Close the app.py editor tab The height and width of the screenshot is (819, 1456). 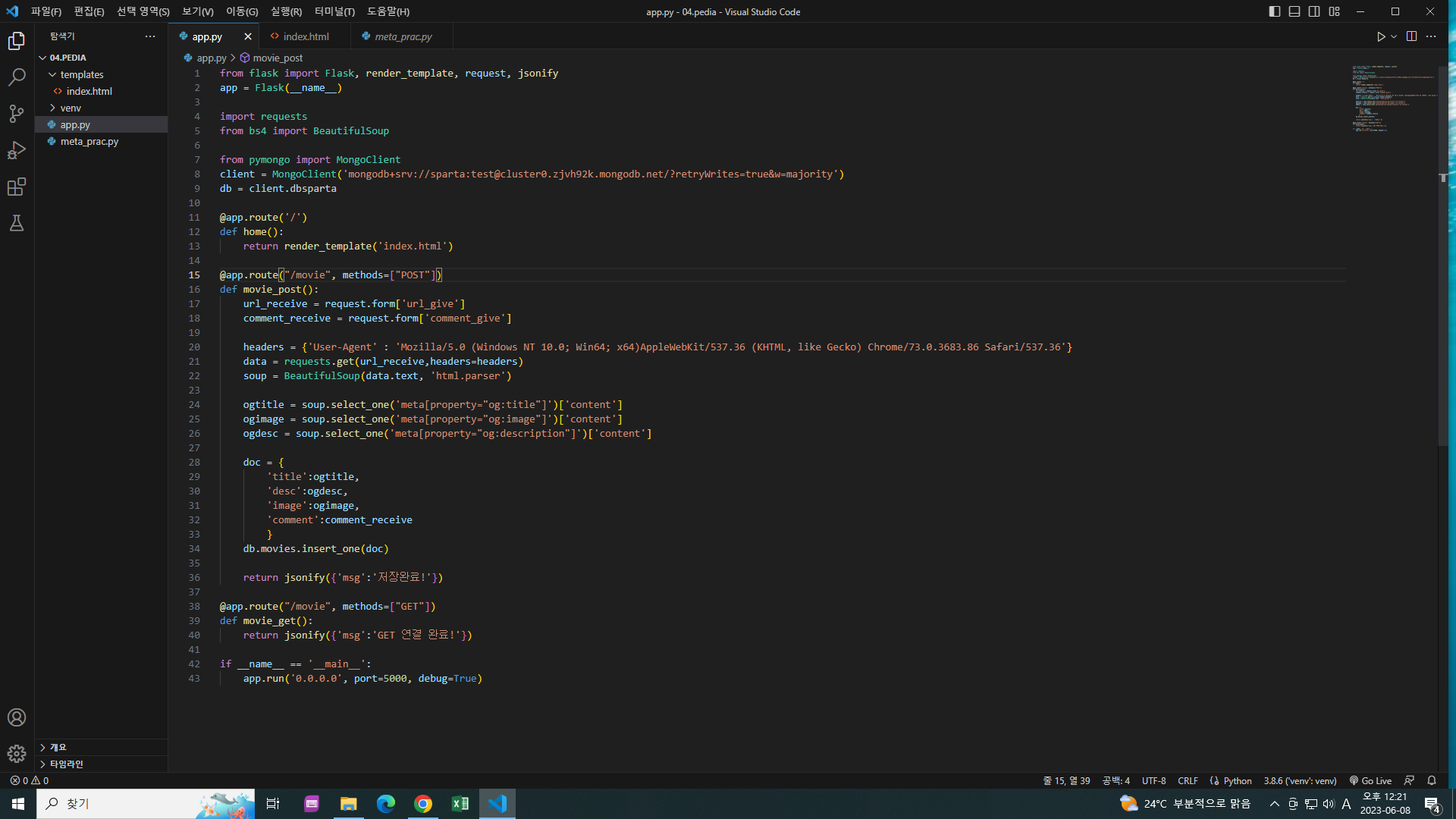[248, 36]
